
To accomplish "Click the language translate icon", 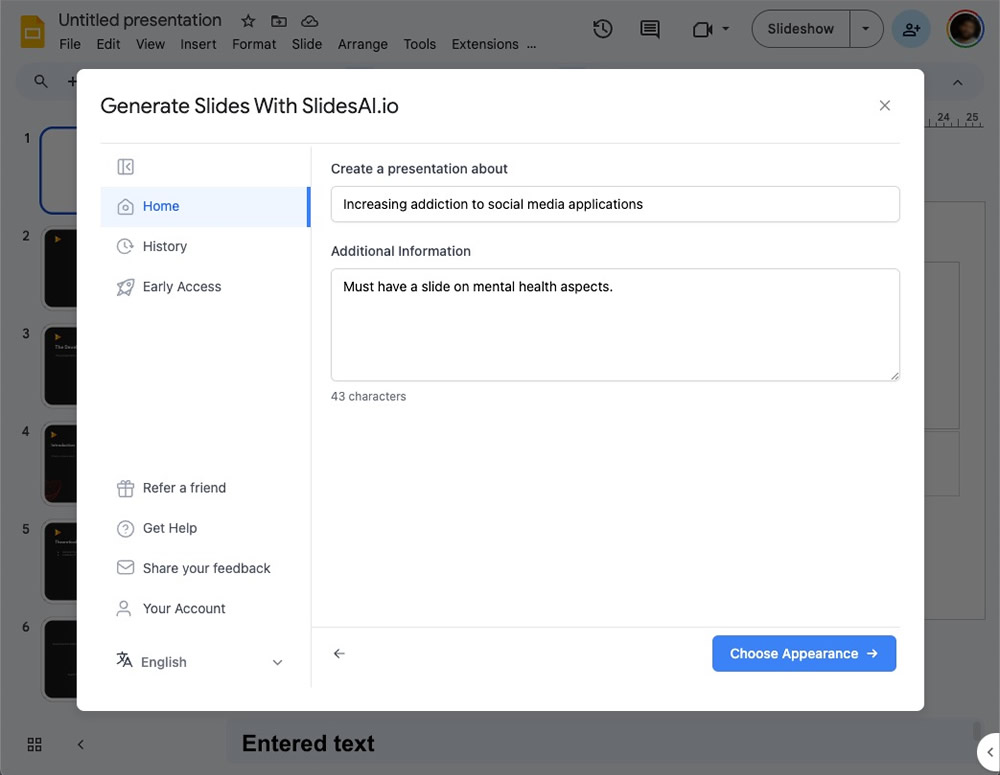I will [x=124, y=660].
